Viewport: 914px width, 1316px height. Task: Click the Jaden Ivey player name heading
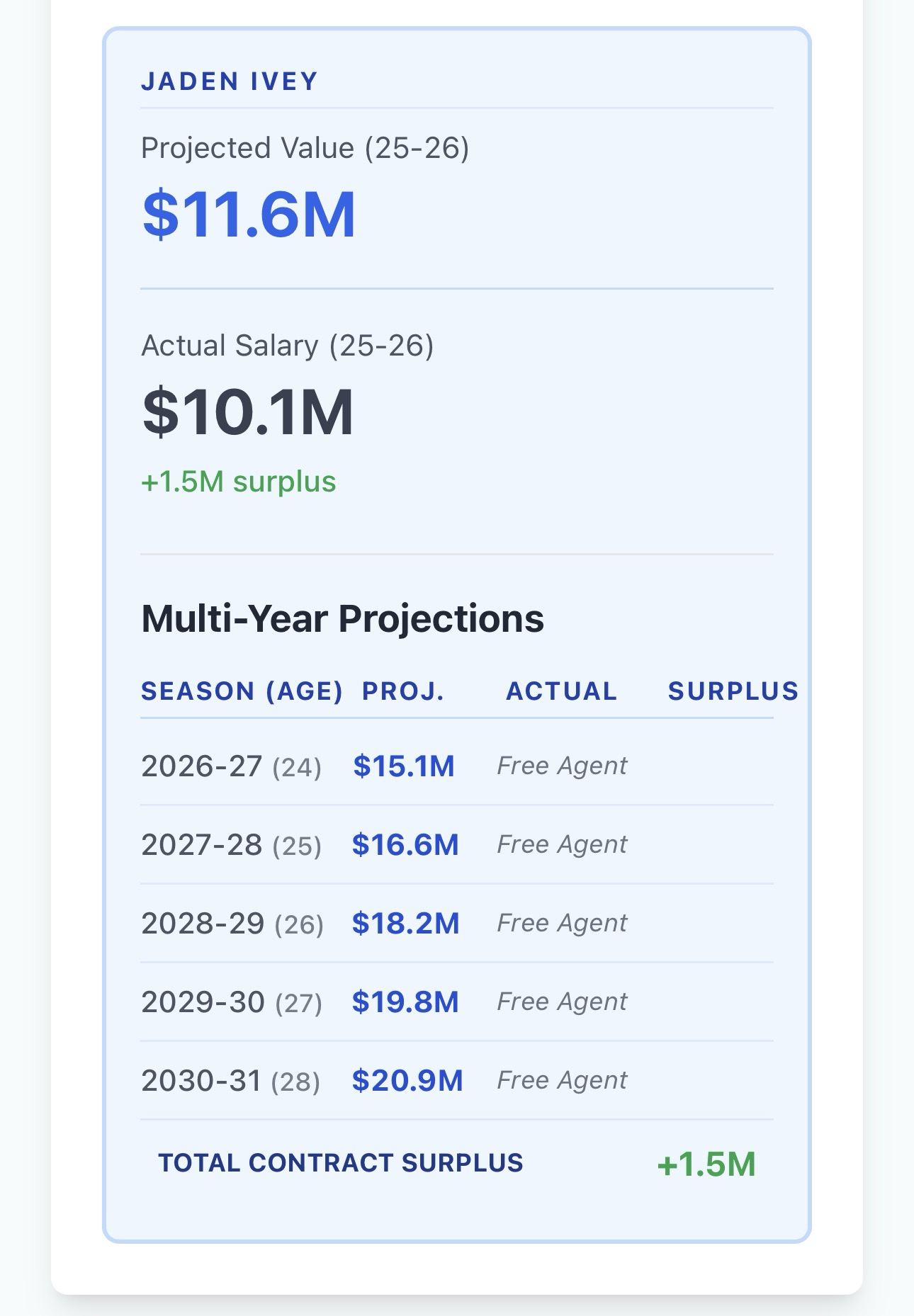[x=230, y=81]
